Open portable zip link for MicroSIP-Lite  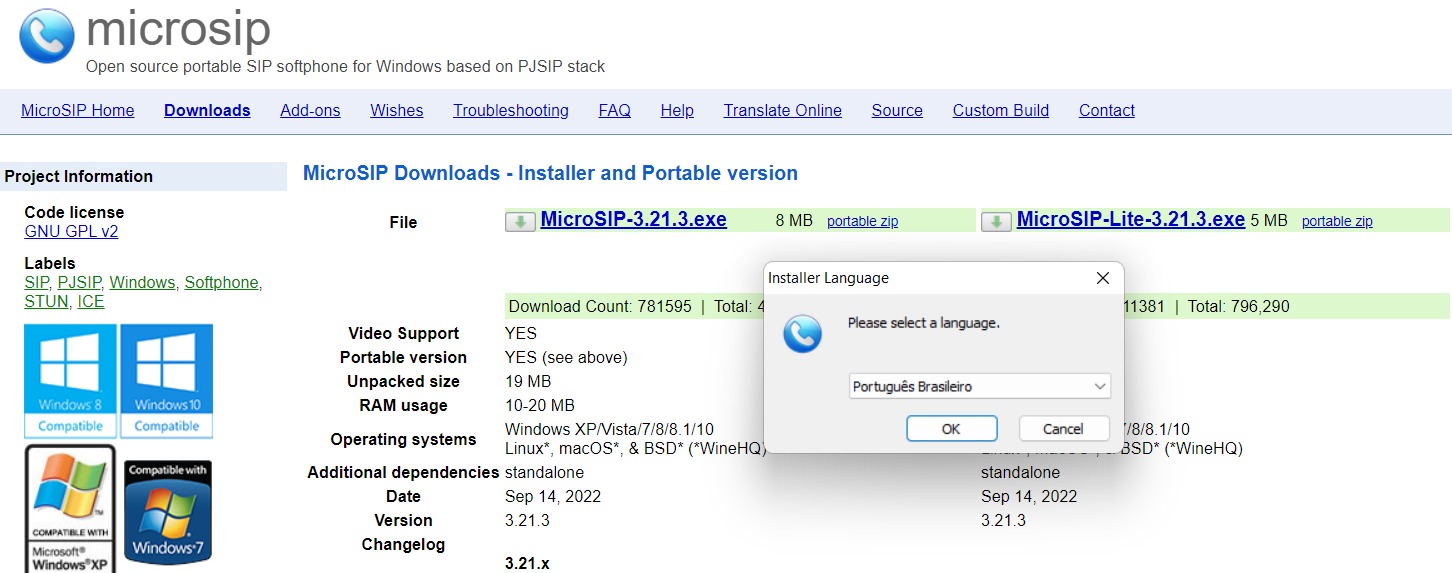click(x=1336, y=222)
